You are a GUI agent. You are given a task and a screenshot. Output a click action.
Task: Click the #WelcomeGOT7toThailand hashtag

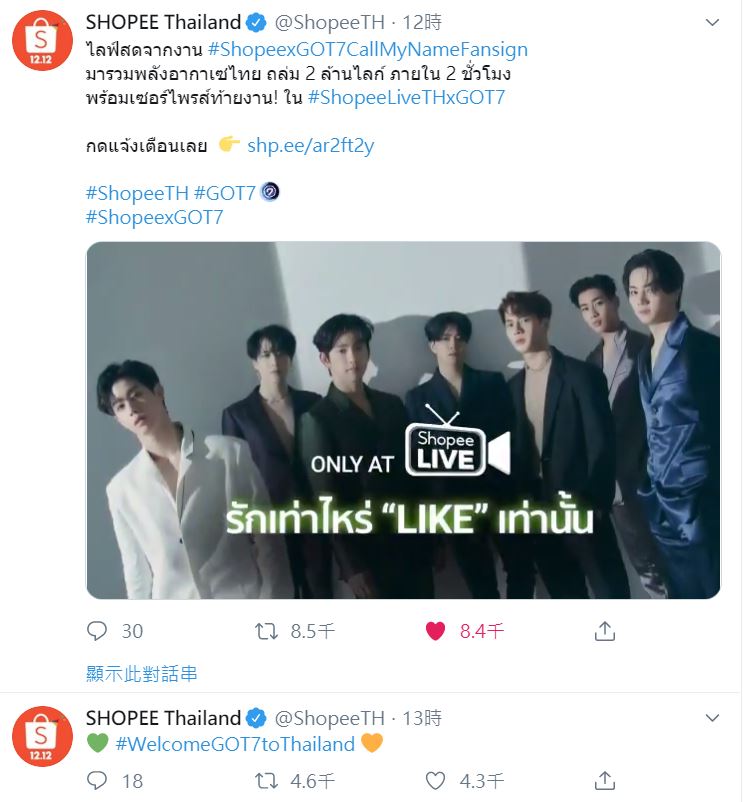235,744
